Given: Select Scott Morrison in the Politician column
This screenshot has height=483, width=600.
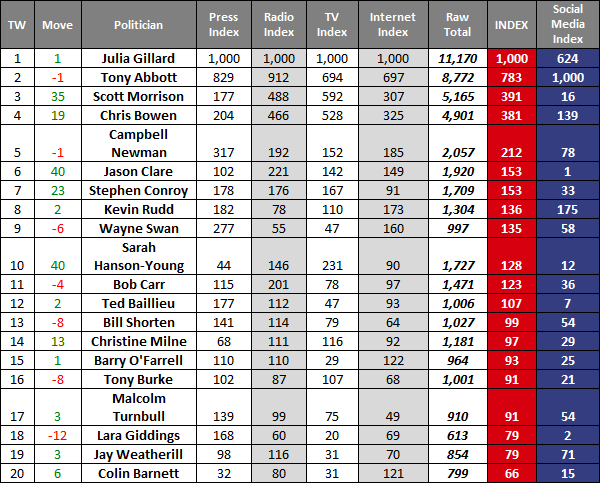Looking at the screenshot, I should pos(138,97).
